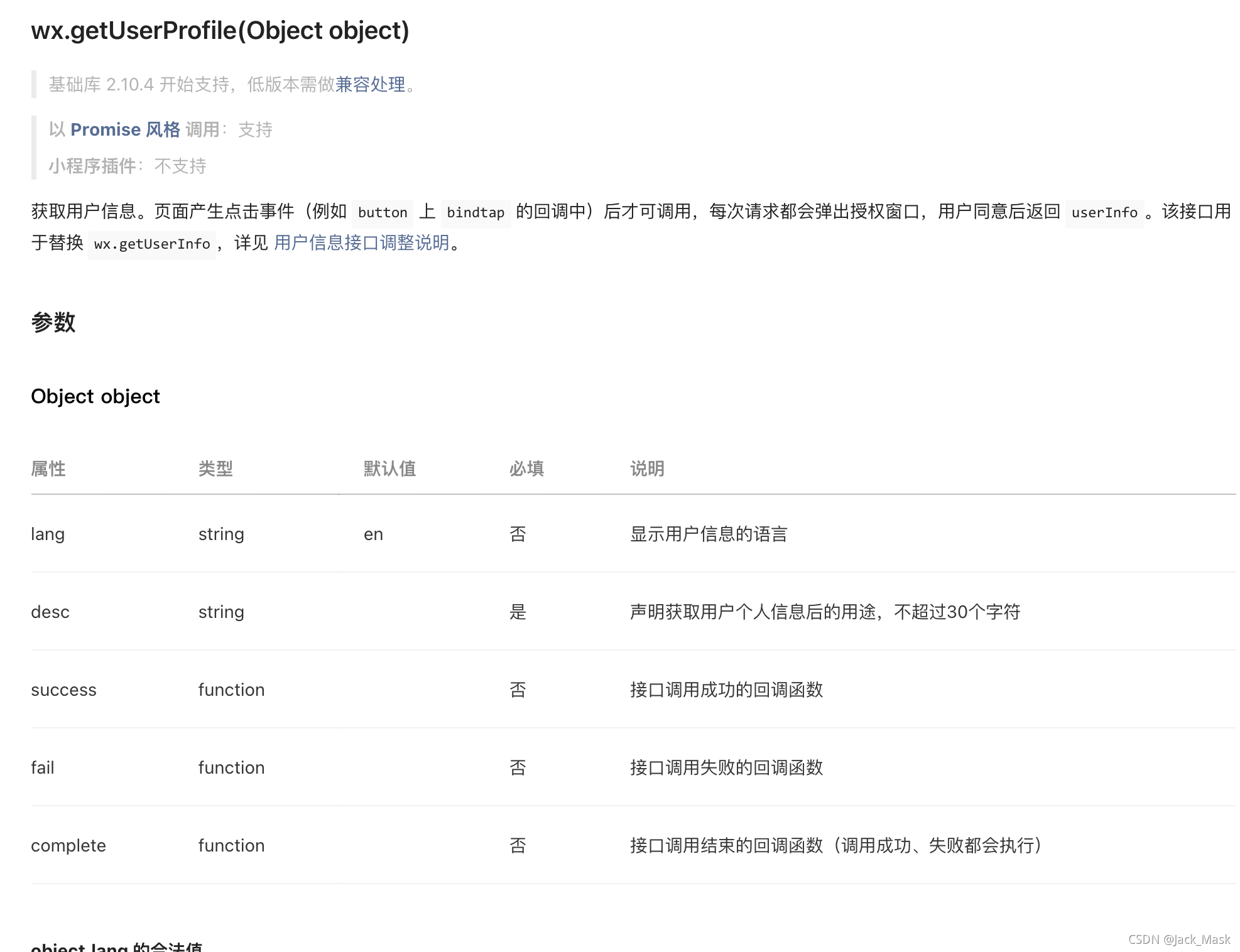This screenshot has height=952, width=1240.
Task: Click the success function row
Action: click(63, 690)
